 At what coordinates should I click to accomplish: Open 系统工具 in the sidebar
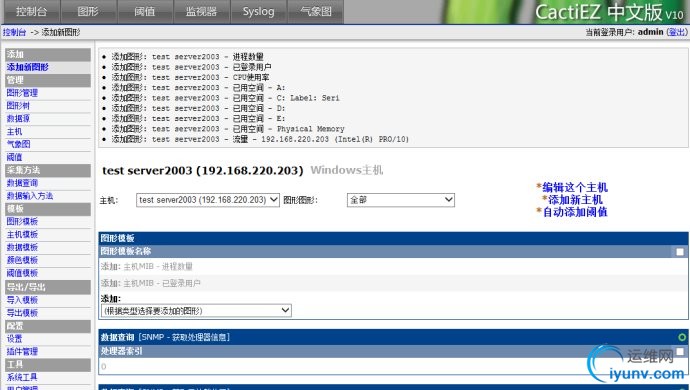(22, 377)
